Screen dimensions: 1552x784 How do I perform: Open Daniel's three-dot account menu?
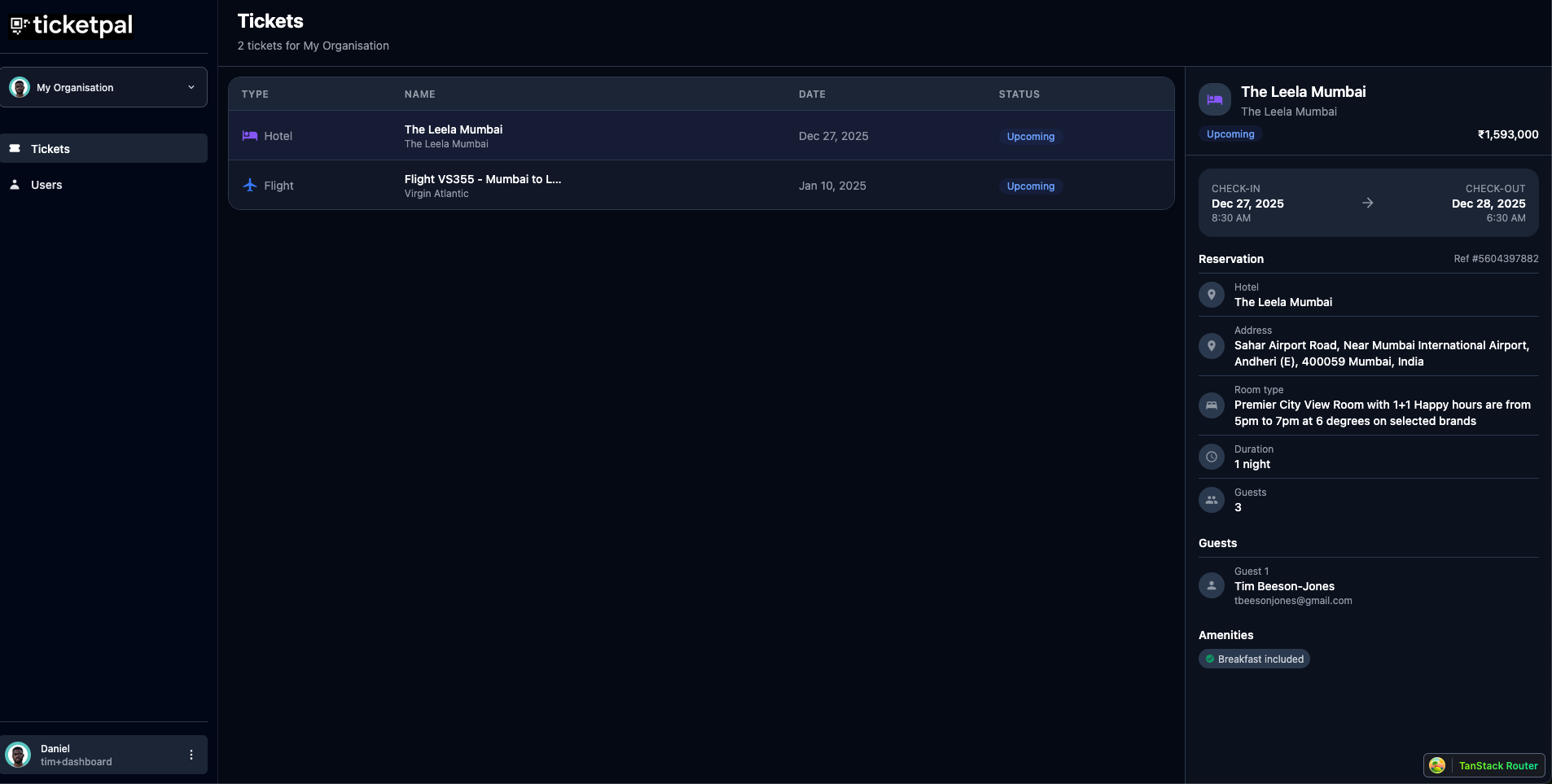pos(191,755)
